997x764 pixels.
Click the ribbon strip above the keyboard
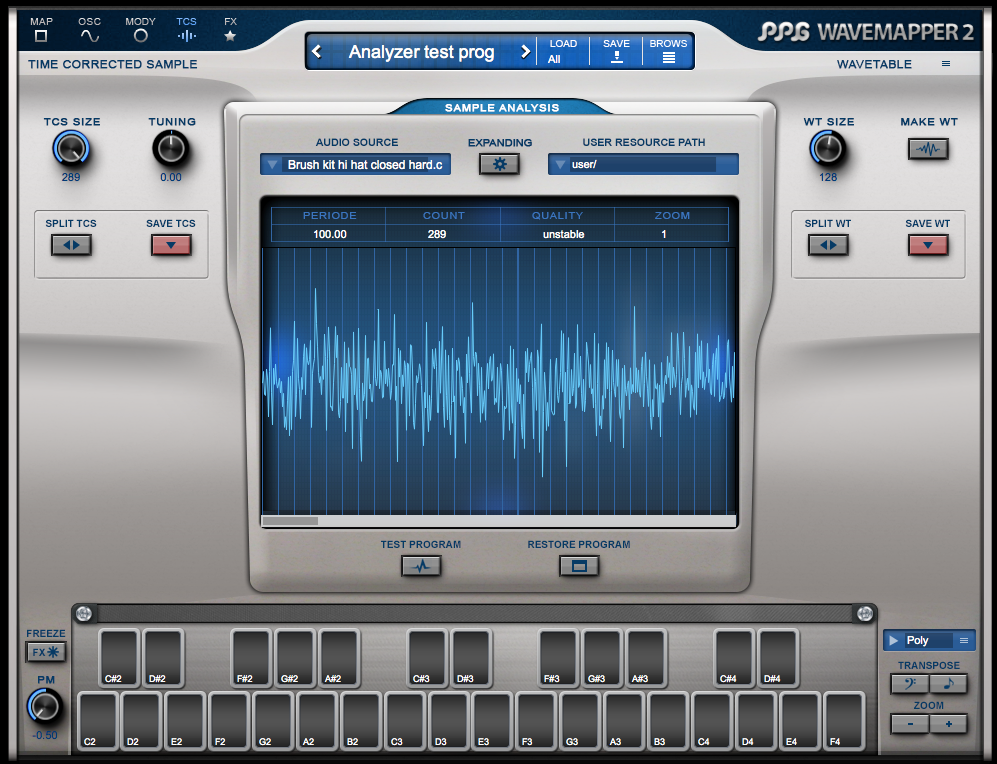(x=474, y=613)
